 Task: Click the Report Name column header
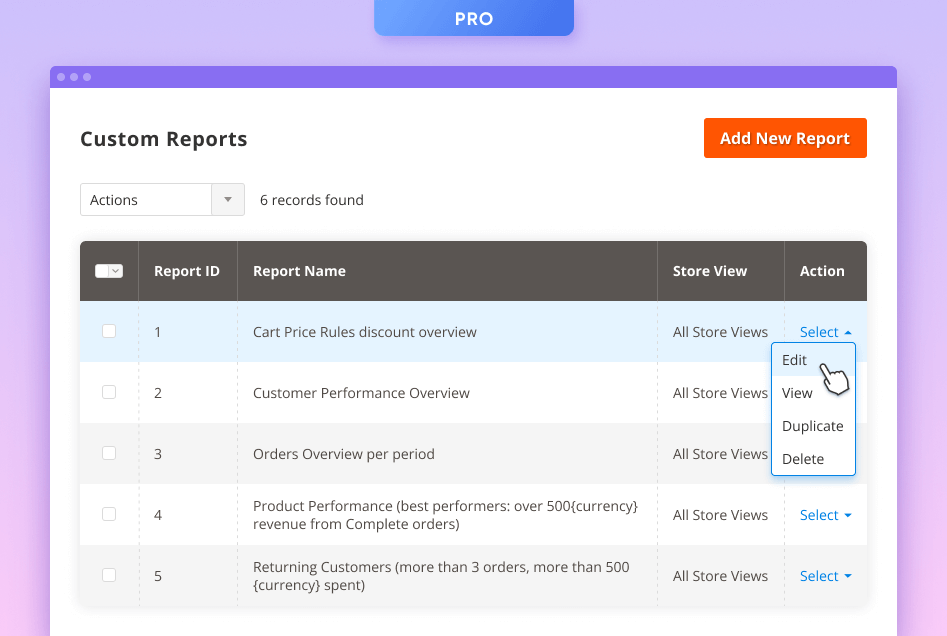[x=299, y=271]
